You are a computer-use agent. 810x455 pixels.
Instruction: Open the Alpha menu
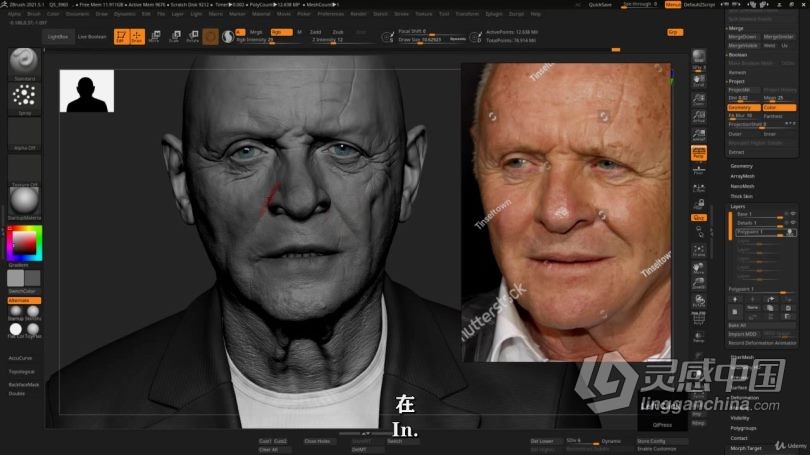pos(14,14)
